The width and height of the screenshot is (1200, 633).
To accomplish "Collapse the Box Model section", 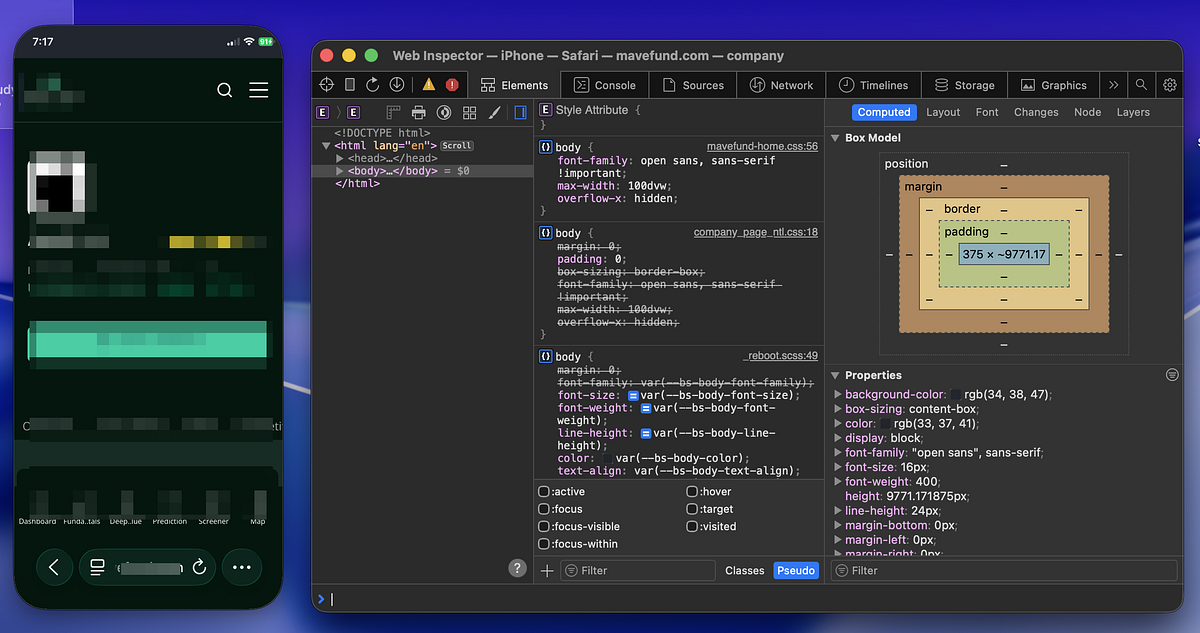I will (x=835, y=138).
